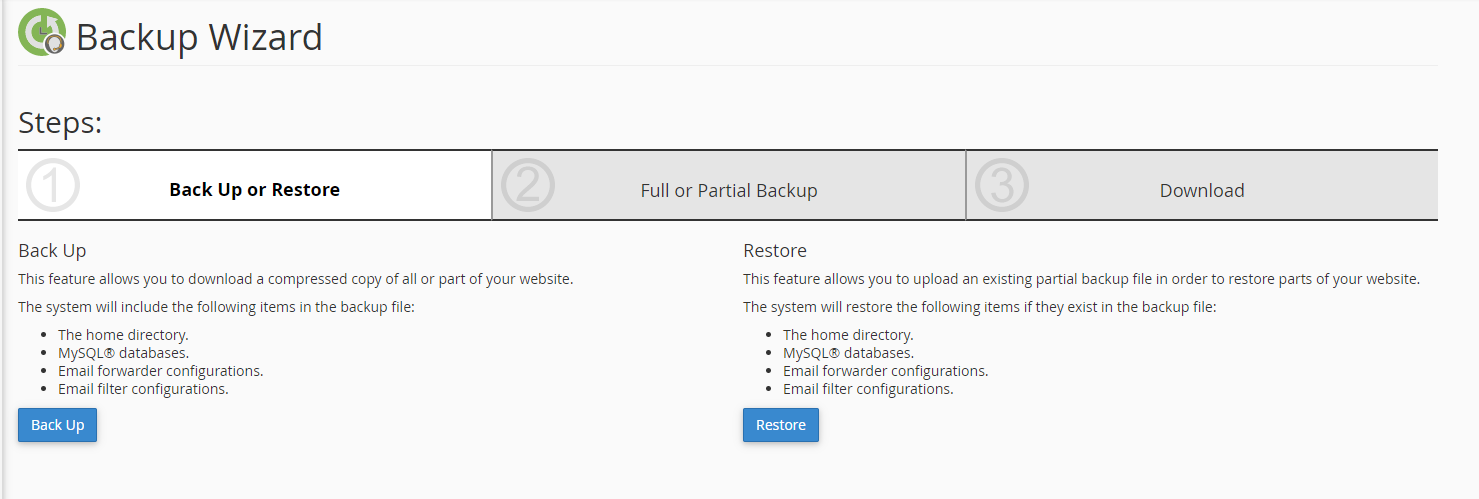The height and width of the screenshot is (499, 1479).
Task: Click the step 2 circle number icon
Action: [x=528, y=186]
